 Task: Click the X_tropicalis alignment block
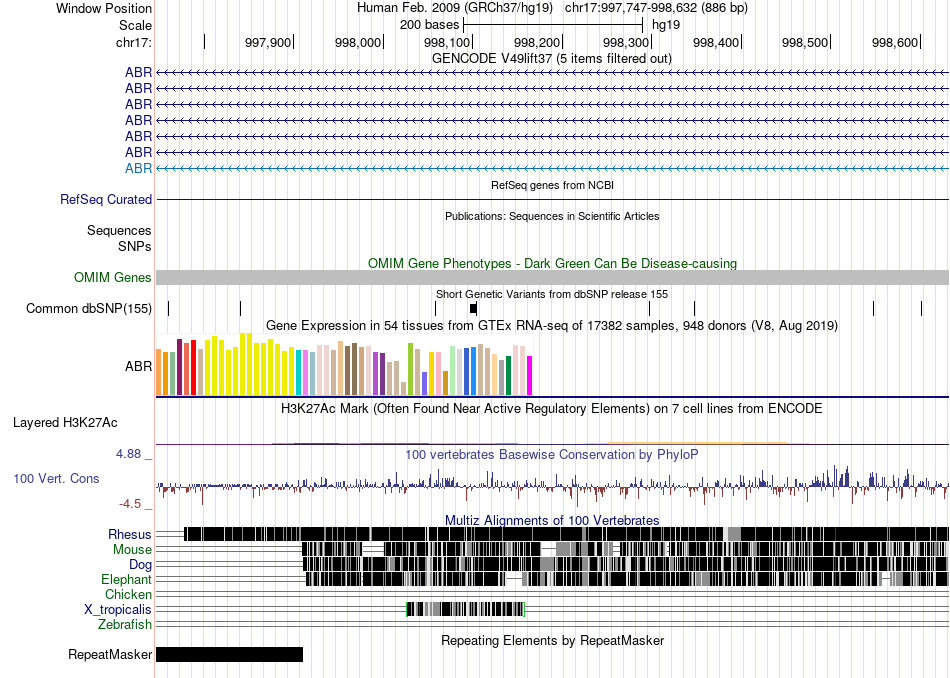pyautogui.click(x=465, y=610)
